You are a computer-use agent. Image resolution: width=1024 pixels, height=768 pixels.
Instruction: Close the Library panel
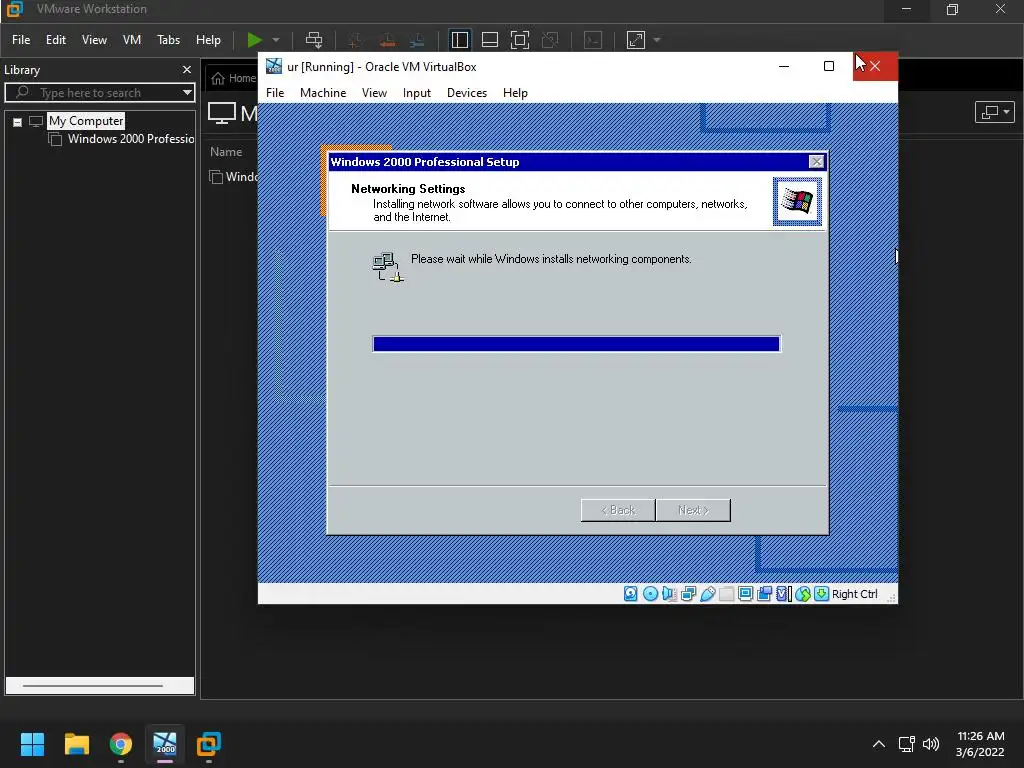[187, 69]
